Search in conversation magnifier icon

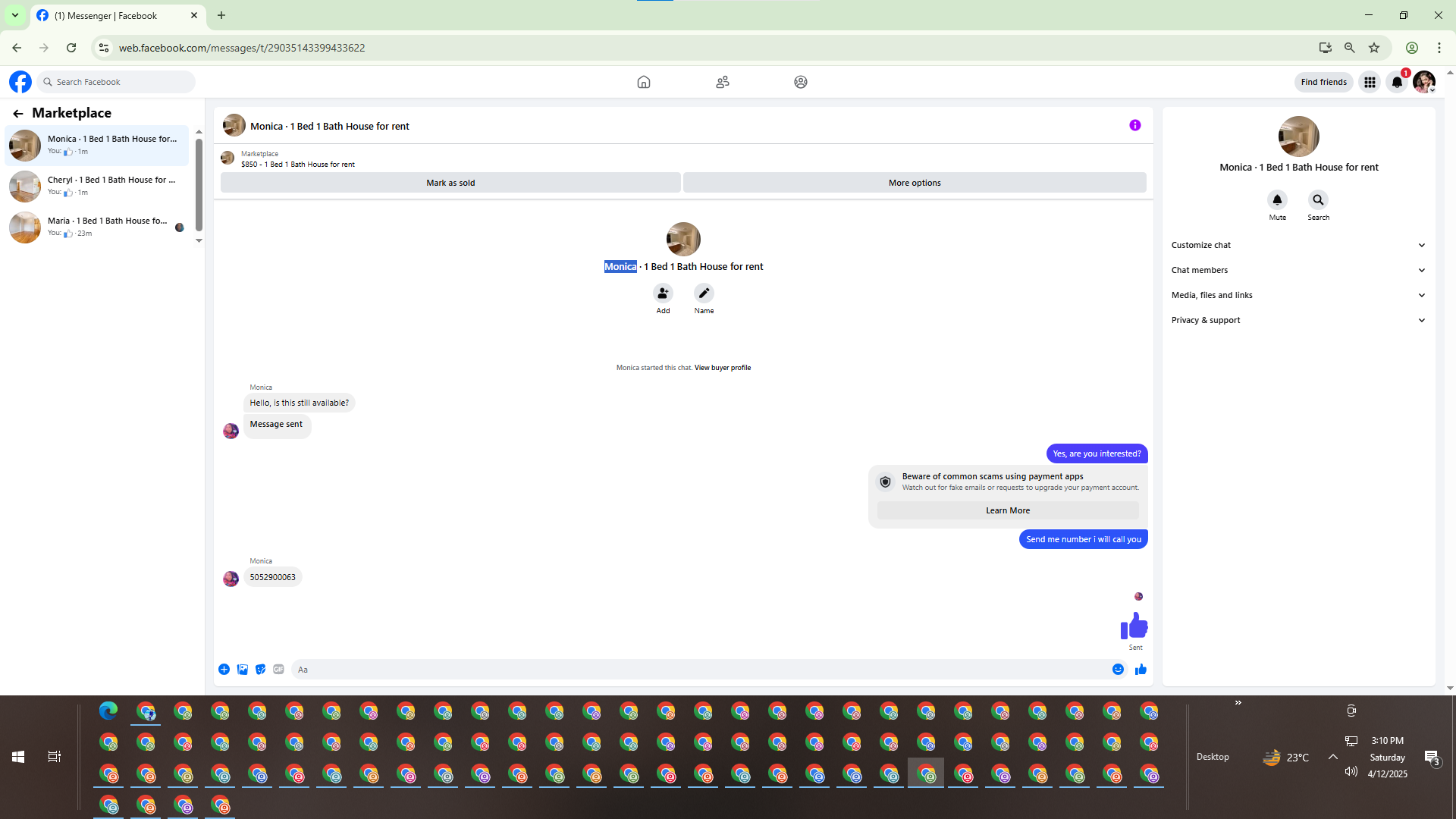click(1318, 199)
